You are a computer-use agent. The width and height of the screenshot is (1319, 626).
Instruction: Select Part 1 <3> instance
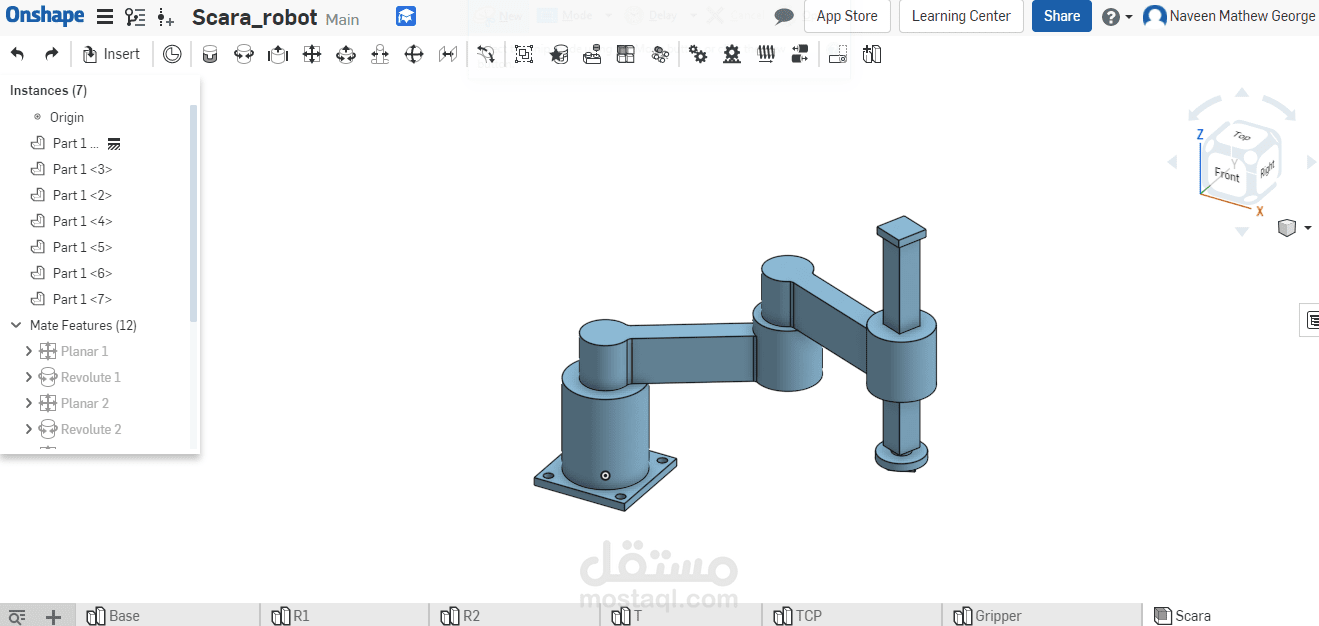[x=82, y=169]
